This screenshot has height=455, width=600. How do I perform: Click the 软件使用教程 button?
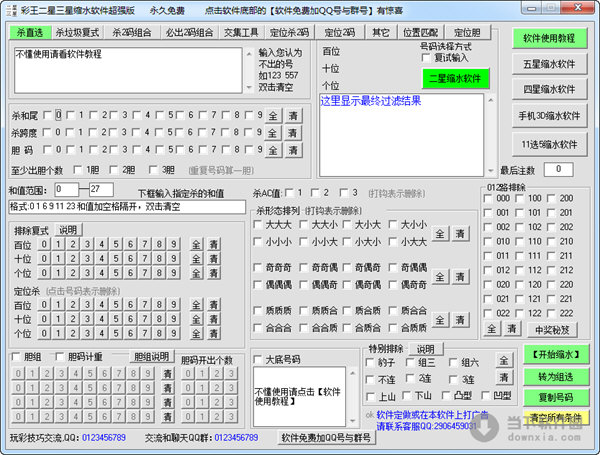[549, 38]
